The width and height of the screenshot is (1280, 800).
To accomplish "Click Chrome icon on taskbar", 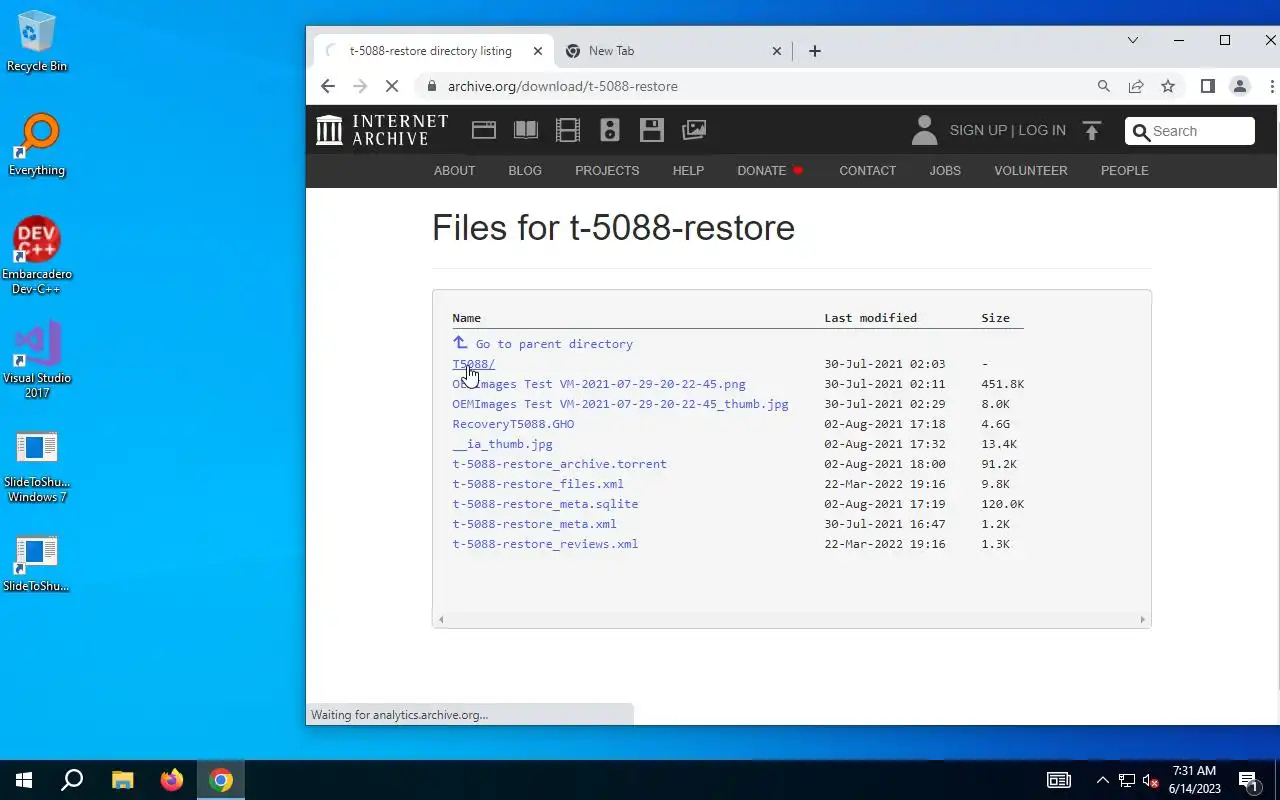I will [x=221, y=780].
